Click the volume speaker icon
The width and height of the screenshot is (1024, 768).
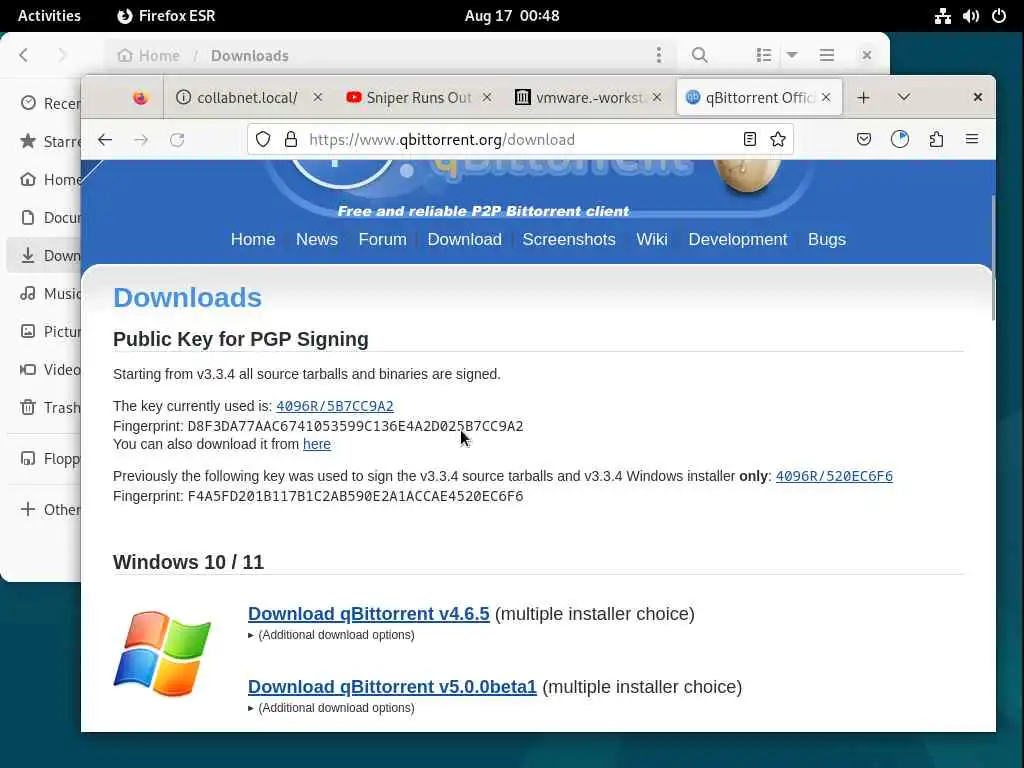[x=970, y=16]
